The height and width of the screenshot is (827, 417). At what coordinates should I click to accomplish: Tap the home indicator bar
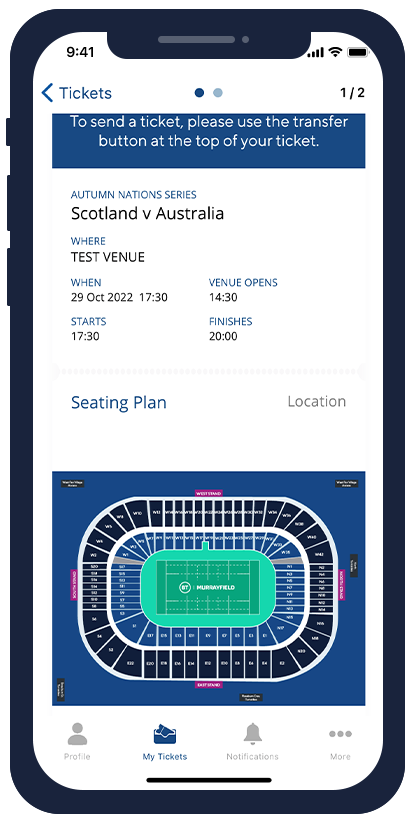pos(209,780)
